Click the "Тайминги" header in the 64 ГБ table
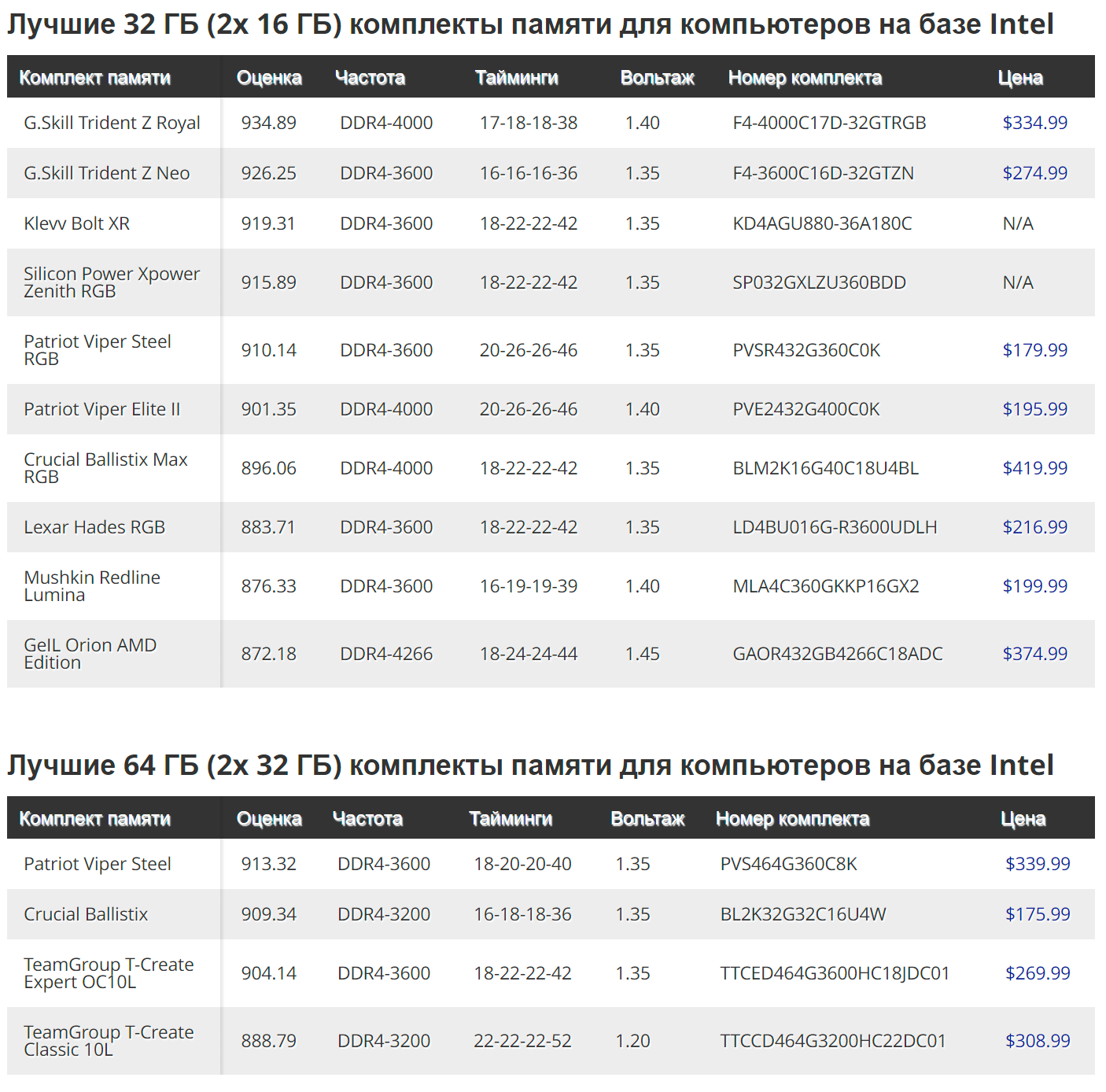Image resolution: width=1106 pixels, height=1092 pixels. pos(511,819)
